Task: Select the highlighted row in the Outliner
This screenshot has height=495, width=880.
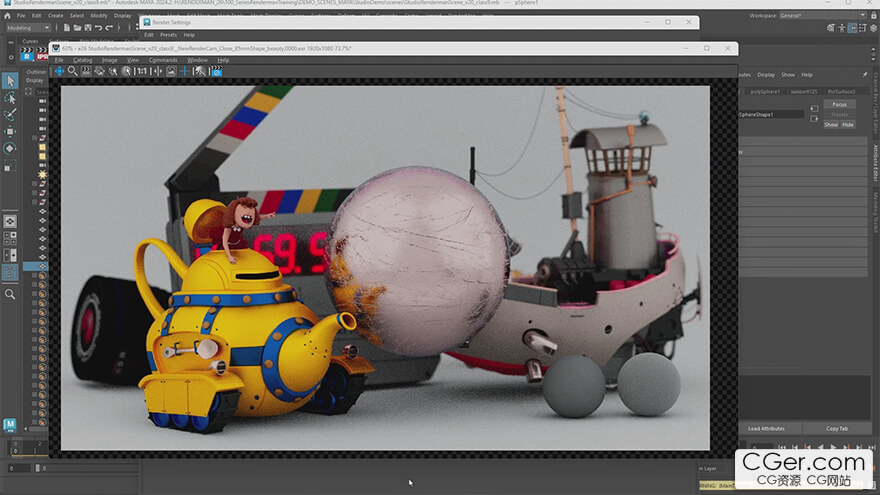Action: pos(36,266)
